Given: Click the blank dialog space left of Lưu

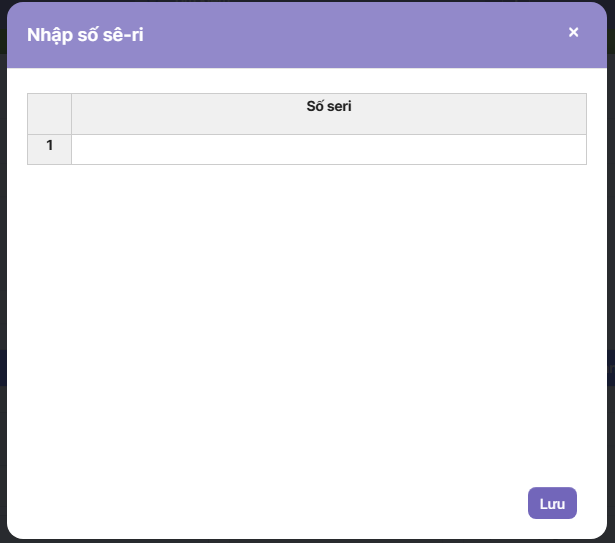Looking at the screenshot, I should coord(300,504).
